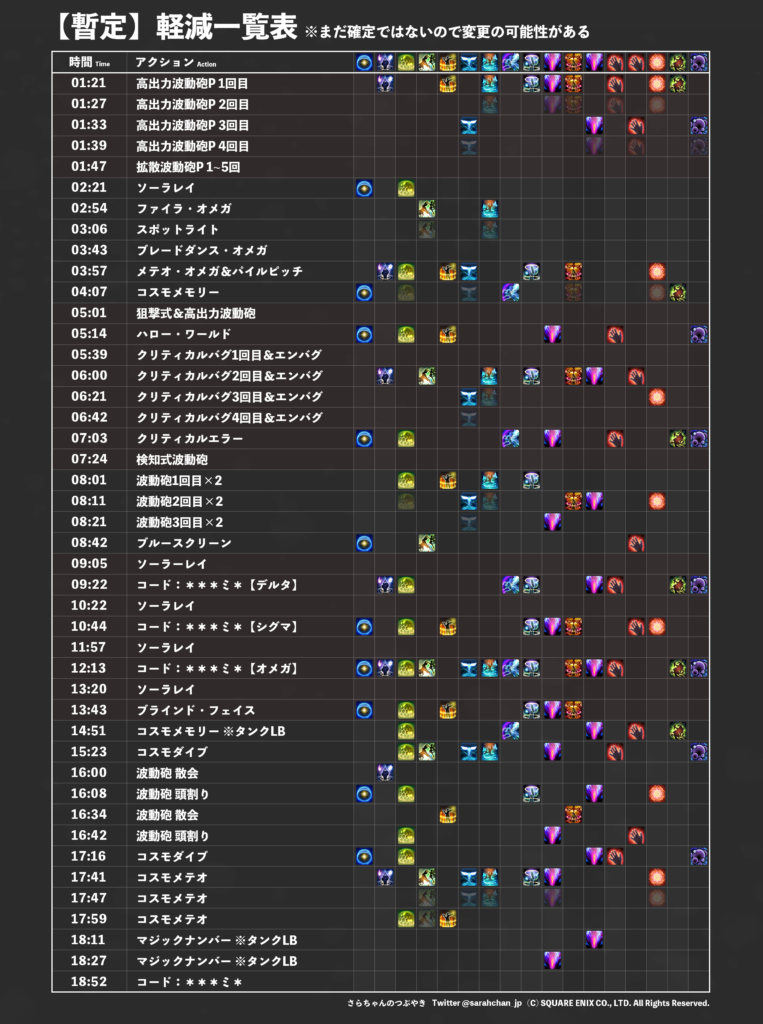This screenshot has height=1024, width=763.
Task: Click the blue orb icon in the header row
Action: point(364,62)
